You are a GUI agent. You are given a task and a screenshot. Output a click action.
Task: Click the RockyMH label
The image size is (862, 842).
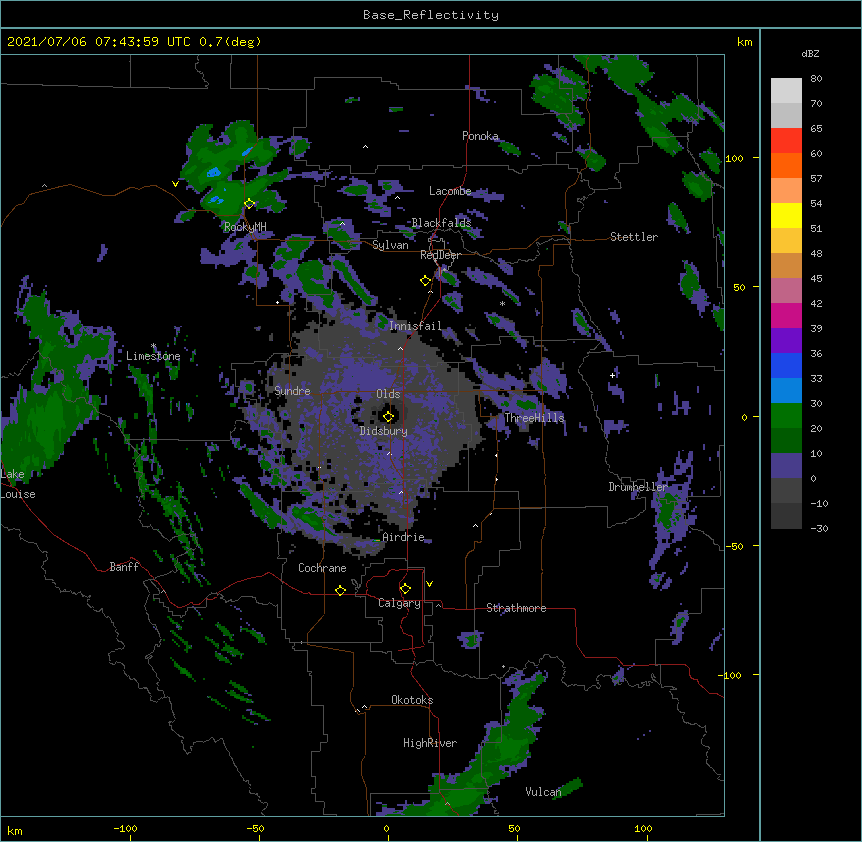click(x=245, y=226)
